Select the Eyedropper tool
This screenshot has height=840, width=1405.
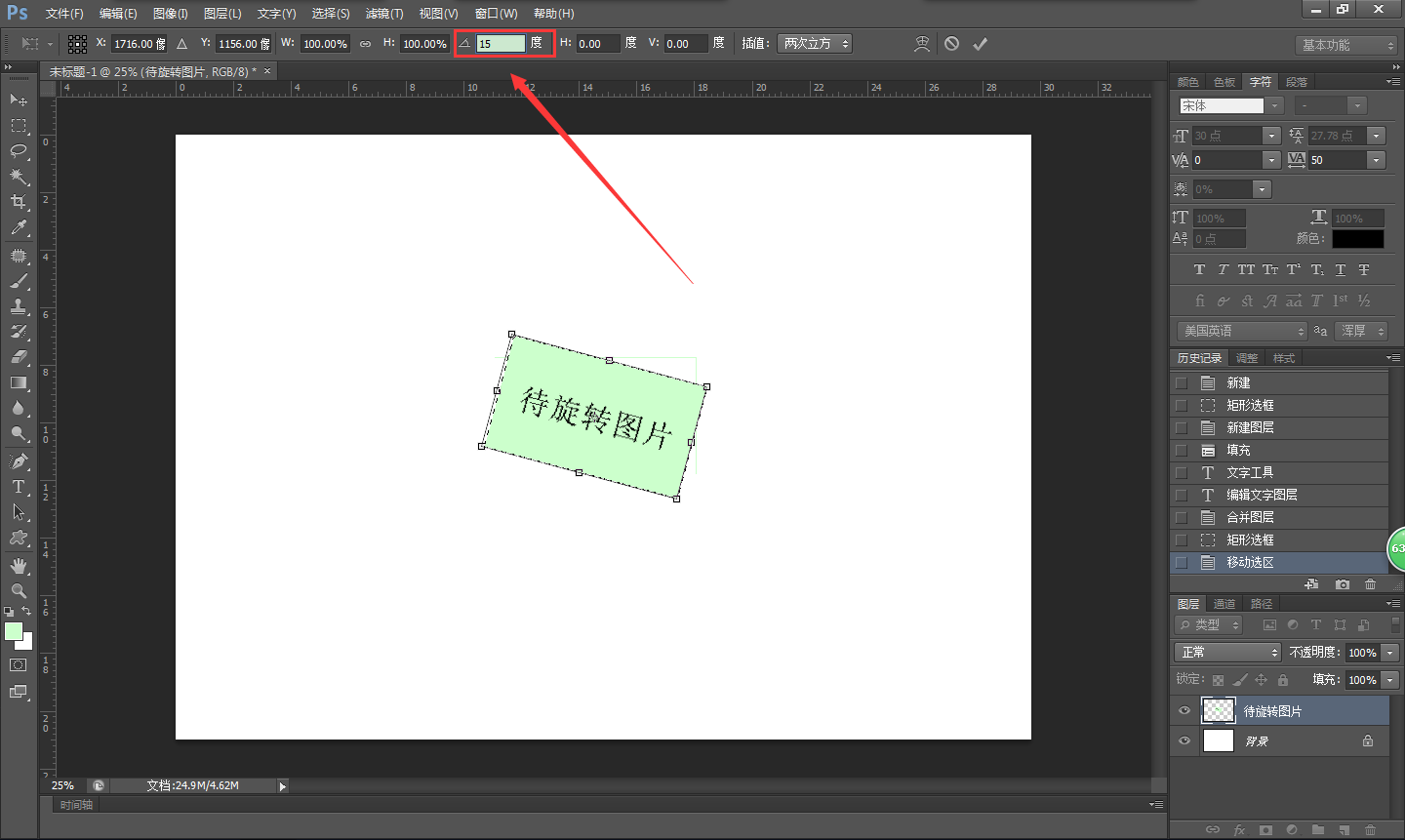click(x=19, y=227)
